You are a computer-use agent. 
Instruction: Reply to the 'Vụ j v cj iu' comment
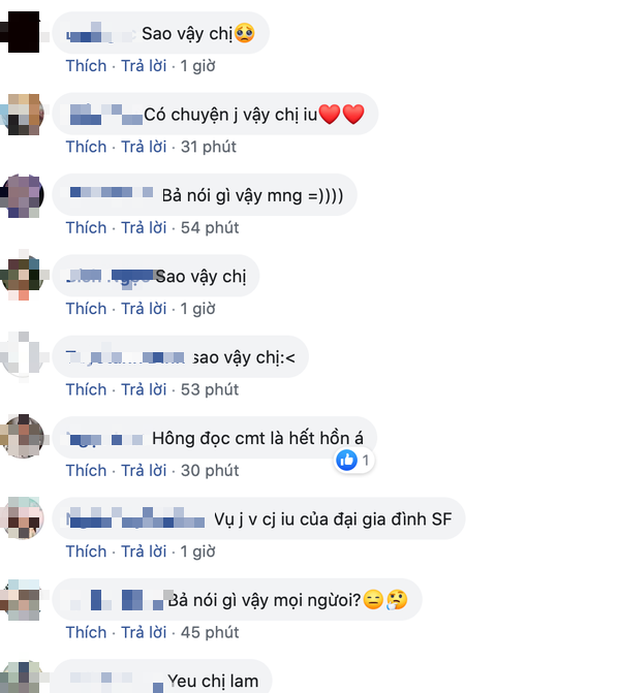[144, 551]
